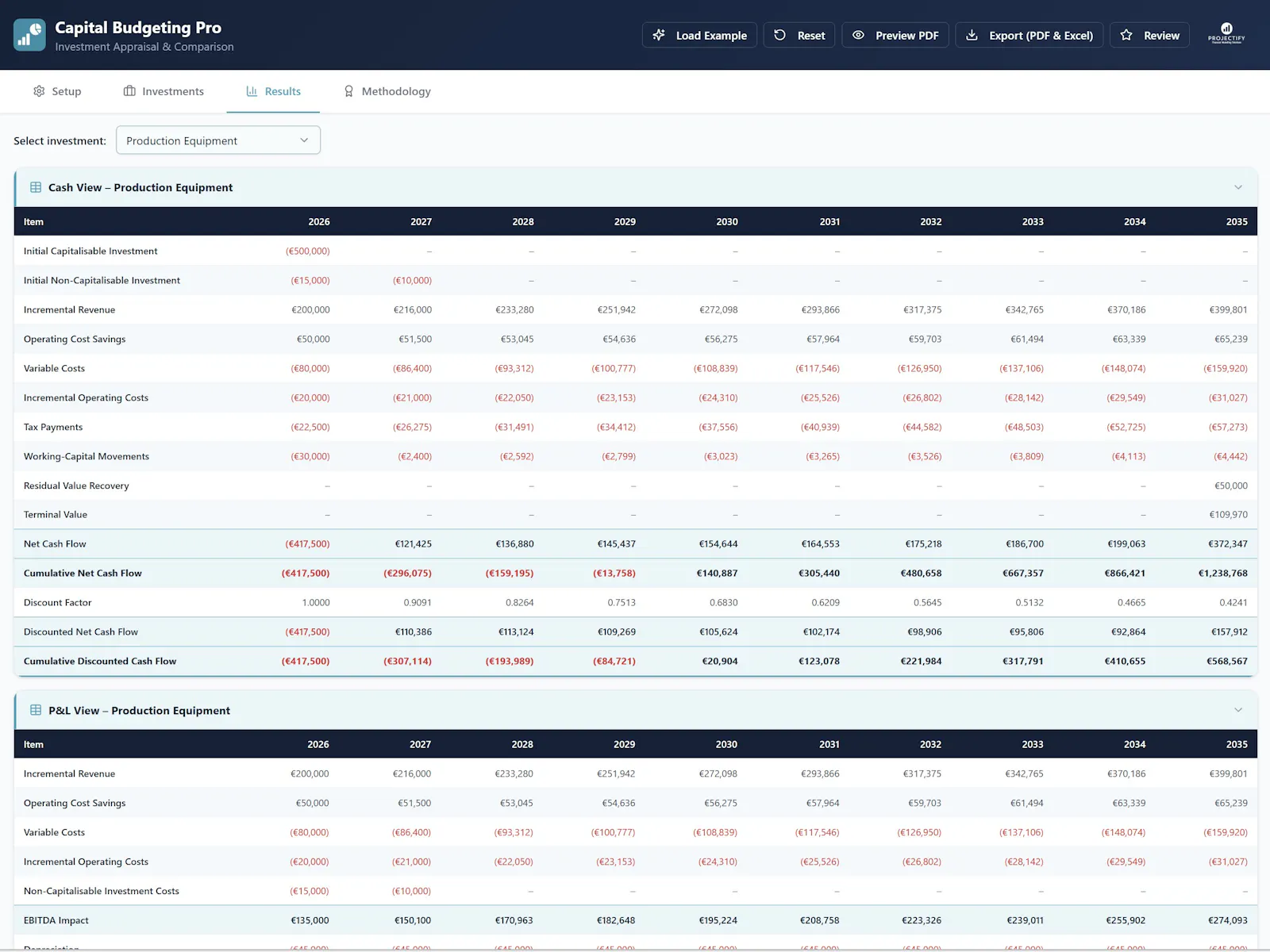Click the Investment Appraisal & Comparison subtitle

pos(144,47)
